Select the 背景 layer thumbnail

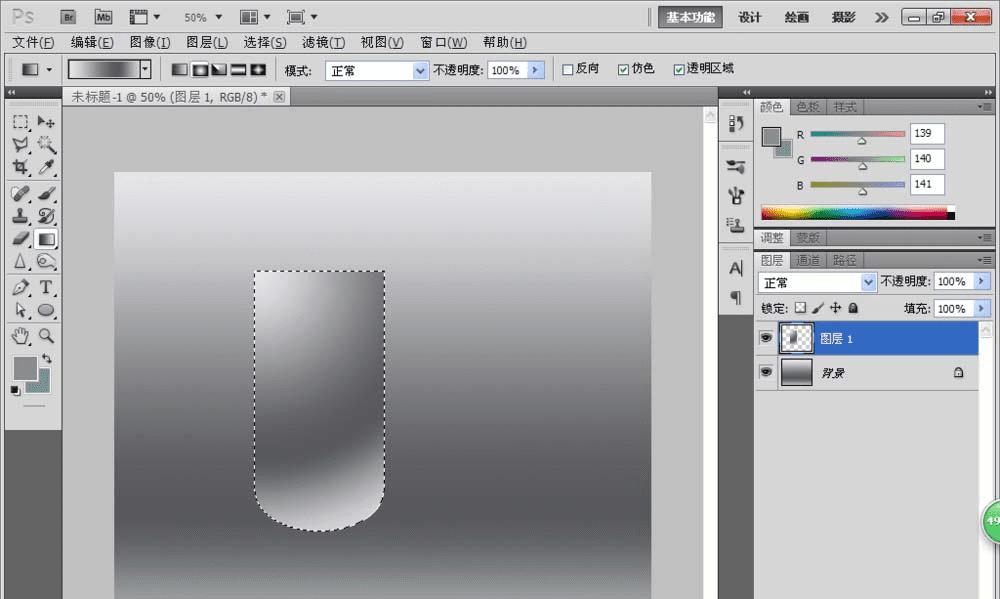click(797, 373)
